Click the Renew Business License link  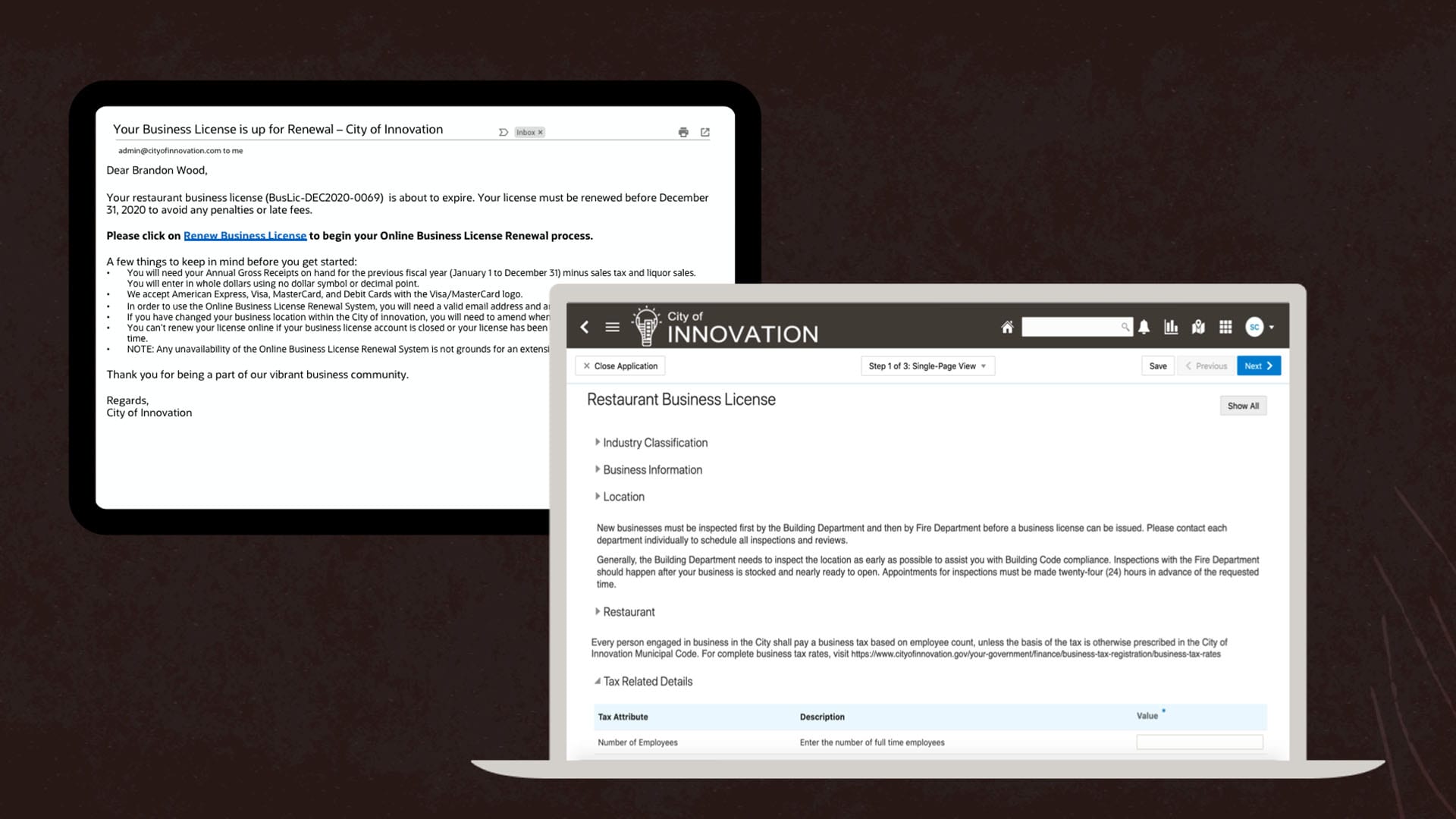tap(245, 235)
